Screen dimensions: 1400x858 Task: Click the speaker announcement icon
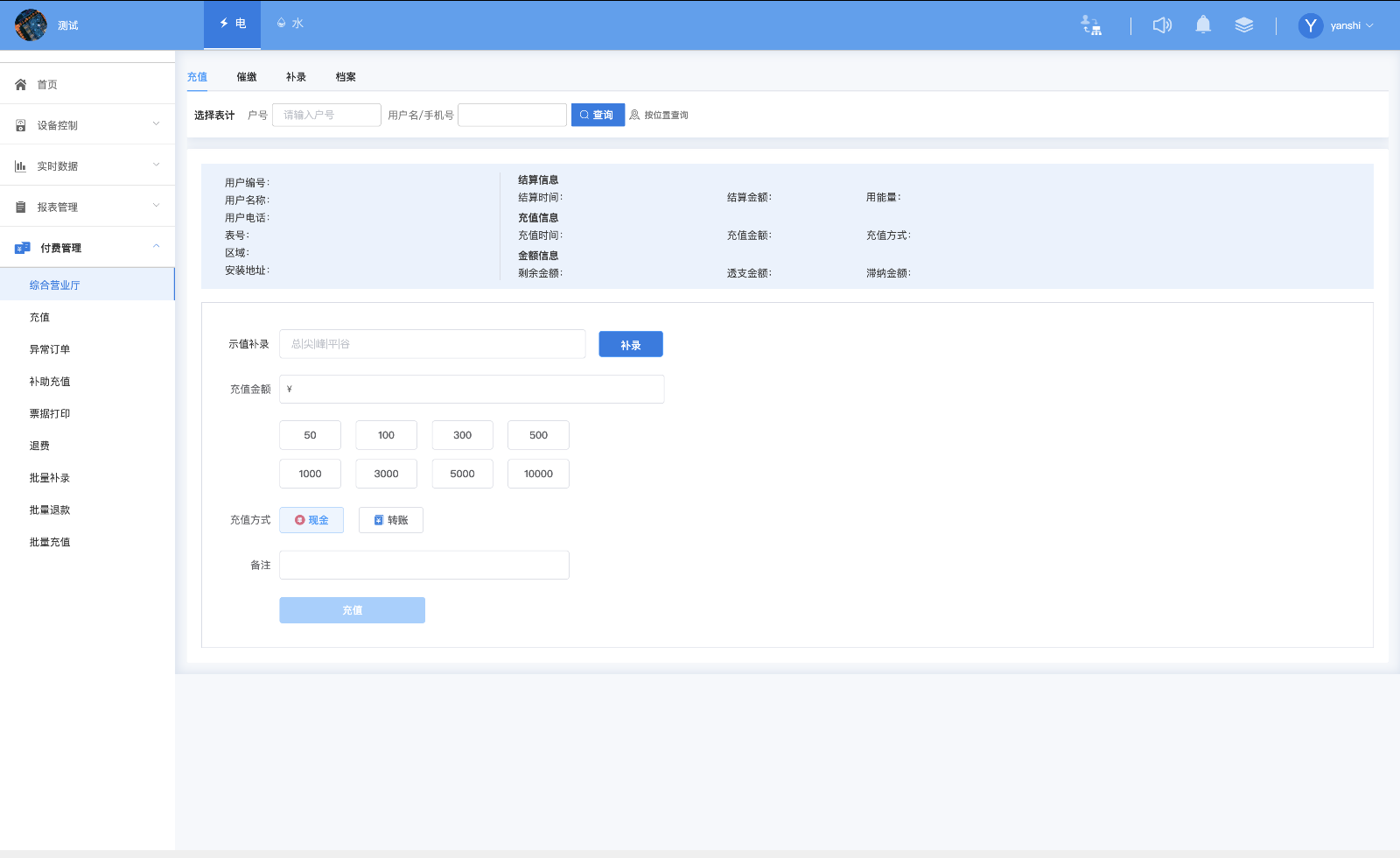1162,25
